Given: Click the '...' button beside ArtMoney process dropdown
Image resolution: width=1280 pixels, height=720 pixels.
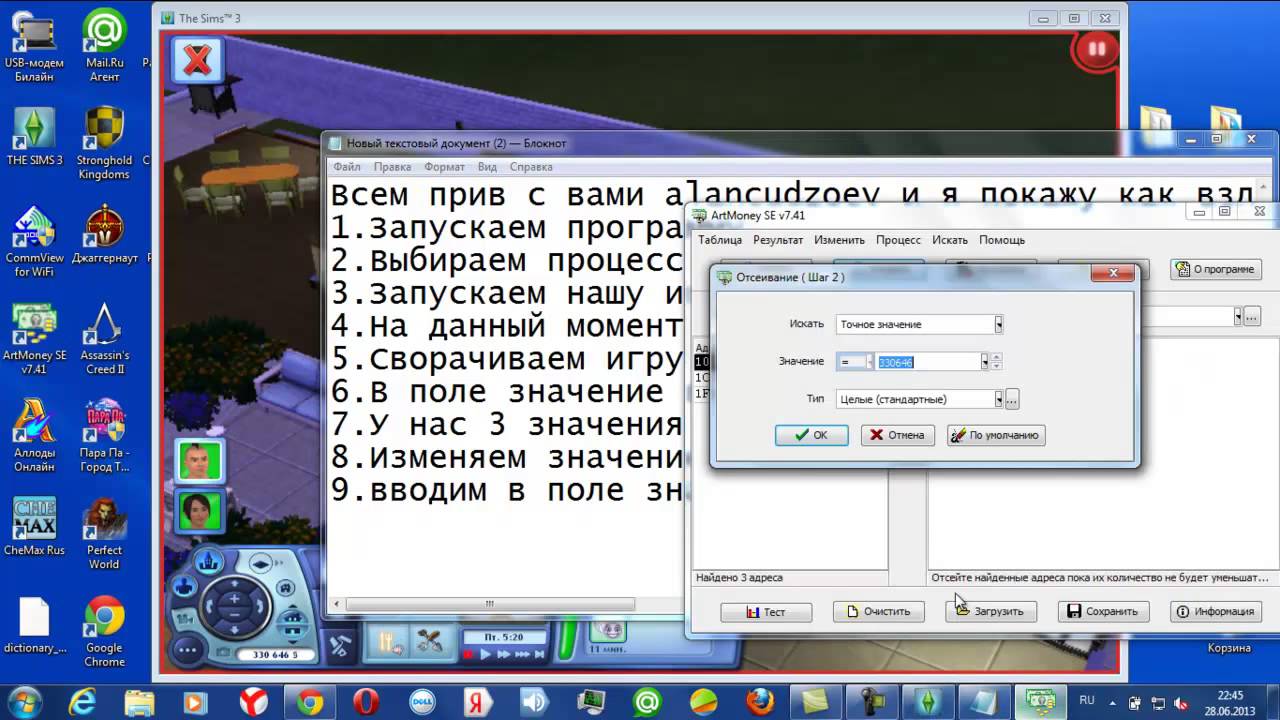Looking at the screenshot, I should pyautogui.click(x=1252, y=316).
